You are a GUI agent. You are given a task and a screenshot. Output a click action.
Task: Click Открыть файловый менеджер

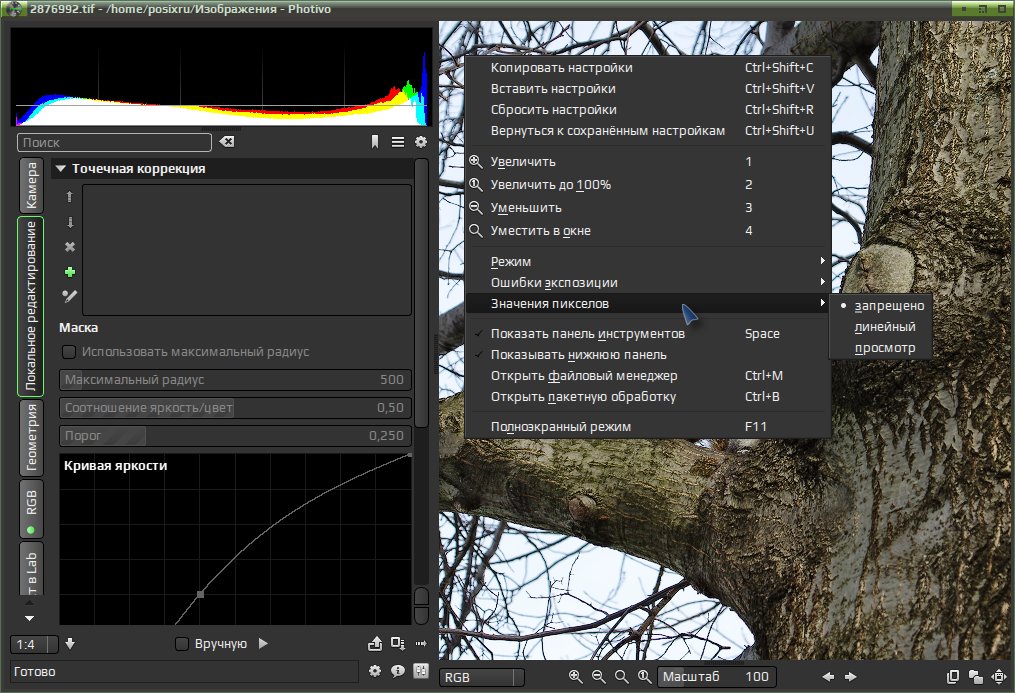pyautogui.click(x=647, y=375)
